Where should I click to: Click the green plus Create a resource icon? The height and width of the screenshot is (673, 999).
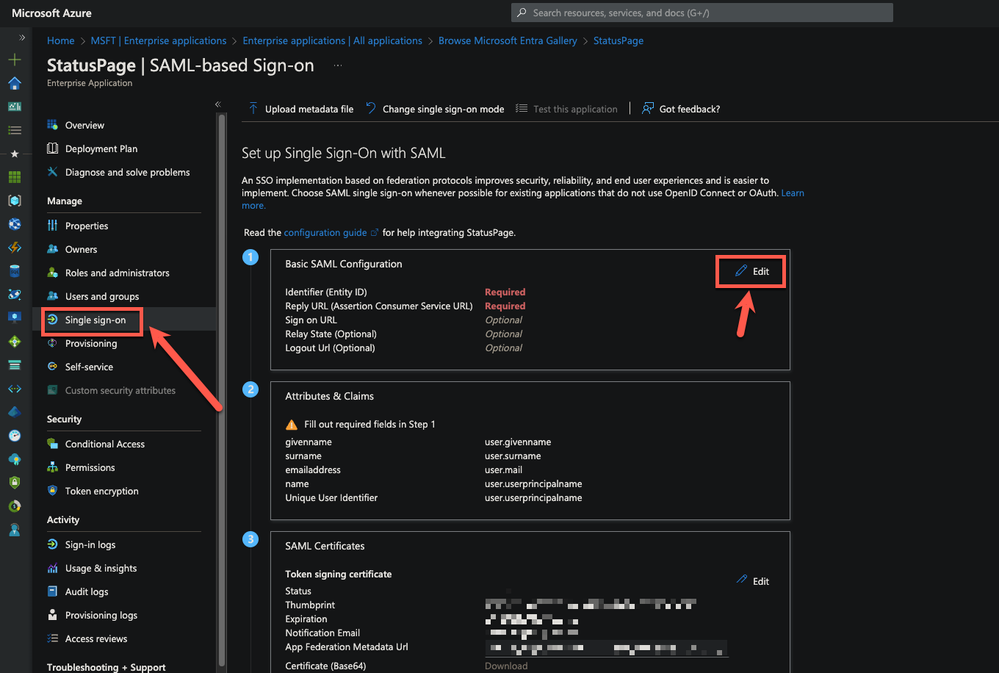click(x=15, y=60)
